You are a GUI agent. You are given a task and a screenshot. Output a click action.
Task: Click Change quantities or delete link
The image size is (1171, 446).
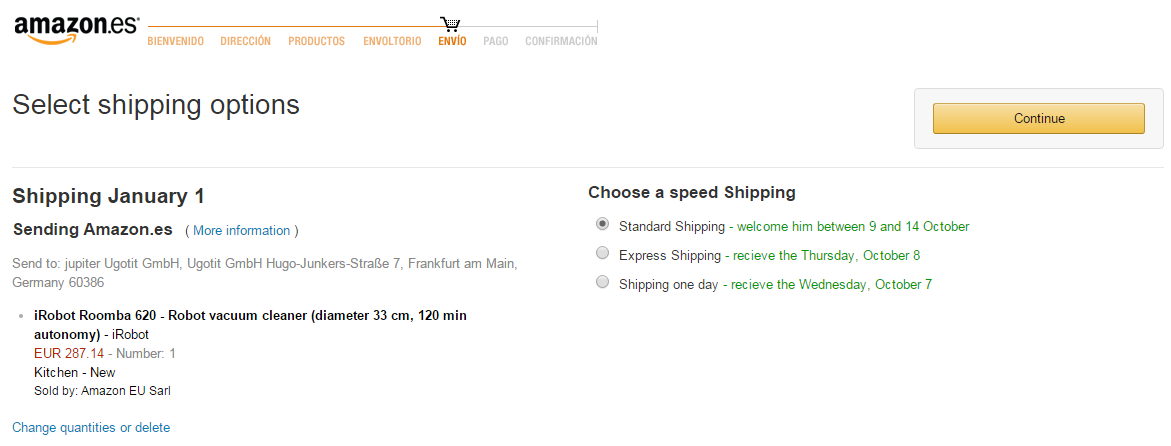tap(91, 428)
